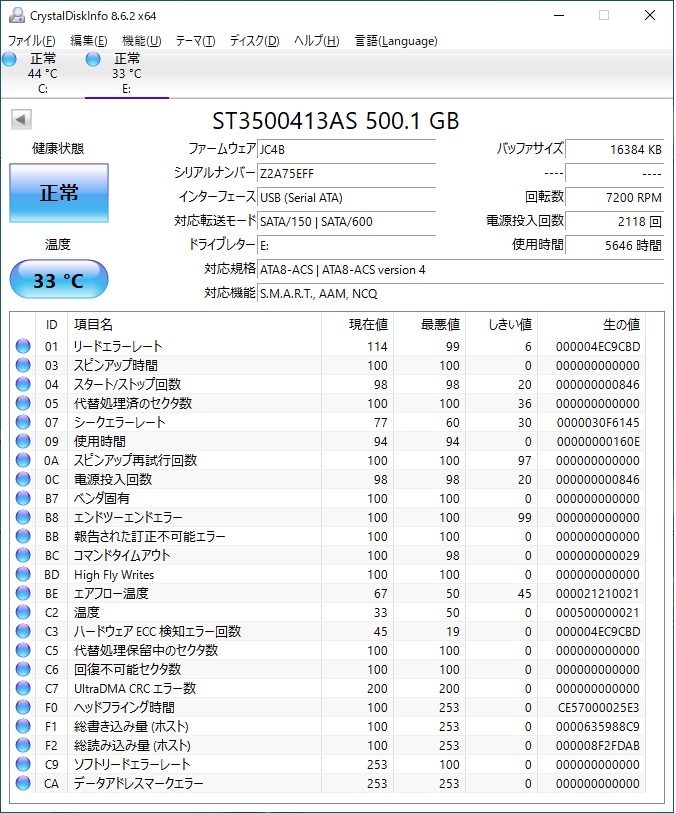Click the power on count value 2118 回

click(615, 221)
